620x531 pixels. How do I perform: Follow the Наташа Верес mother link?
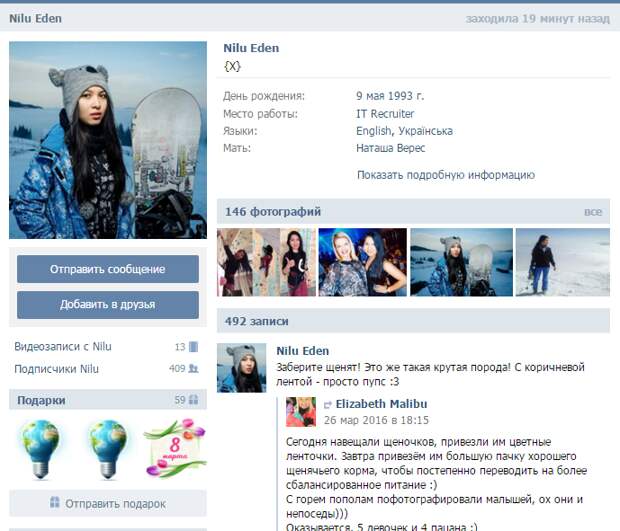pyautogui.click(x=390, y=148)
